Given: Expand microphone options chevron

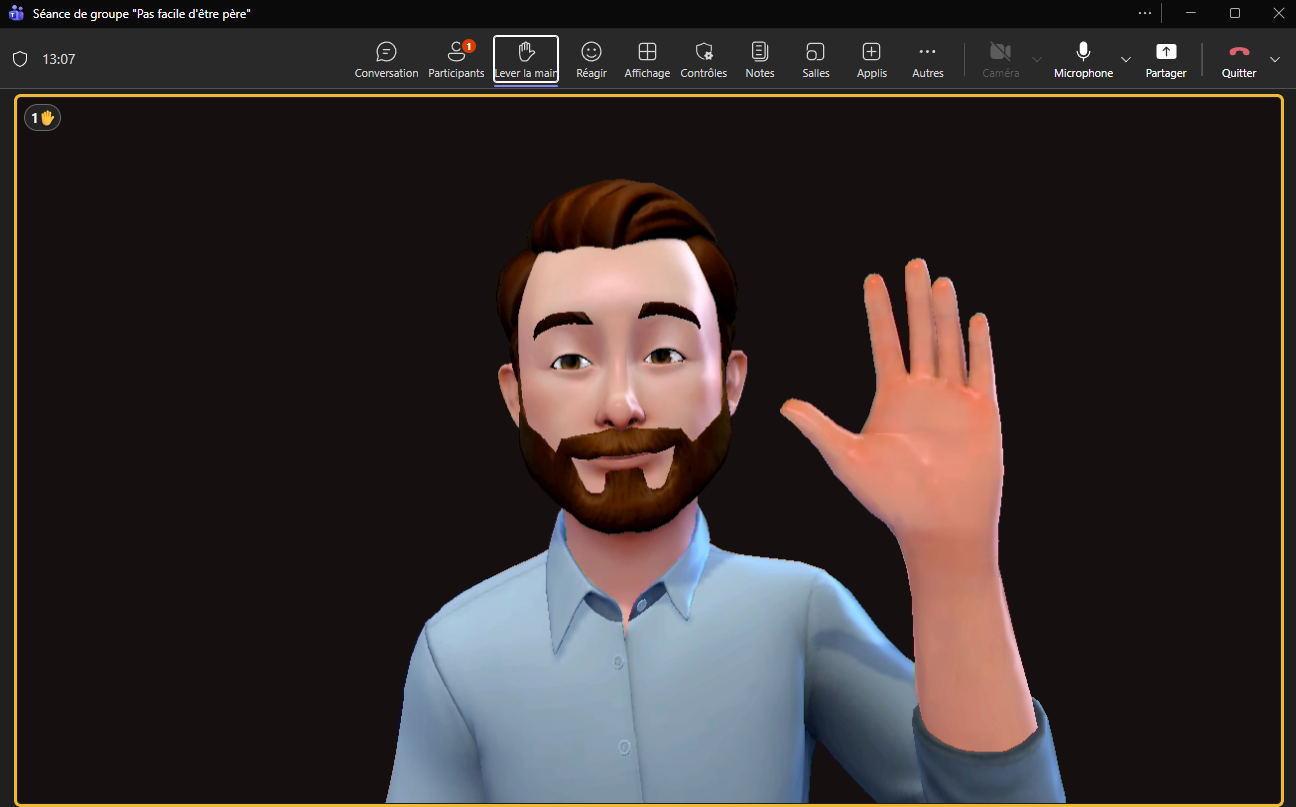Looking at the screenshot, I should coord(1126,59).
